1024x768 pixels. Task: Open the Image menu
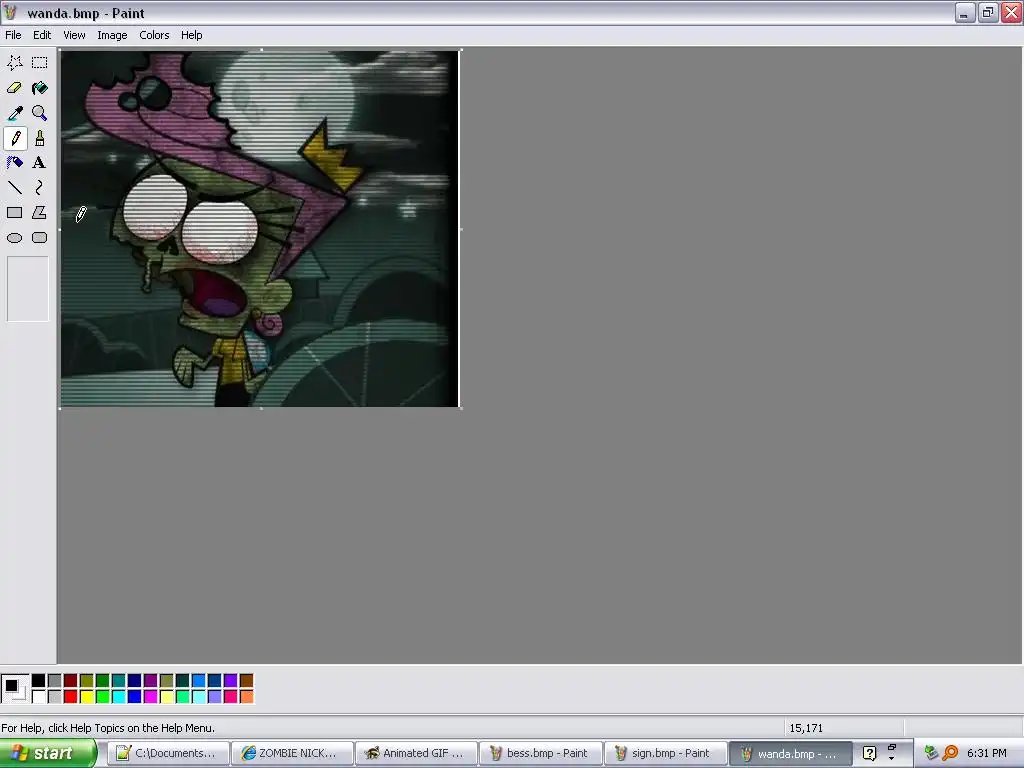[112, 35]
